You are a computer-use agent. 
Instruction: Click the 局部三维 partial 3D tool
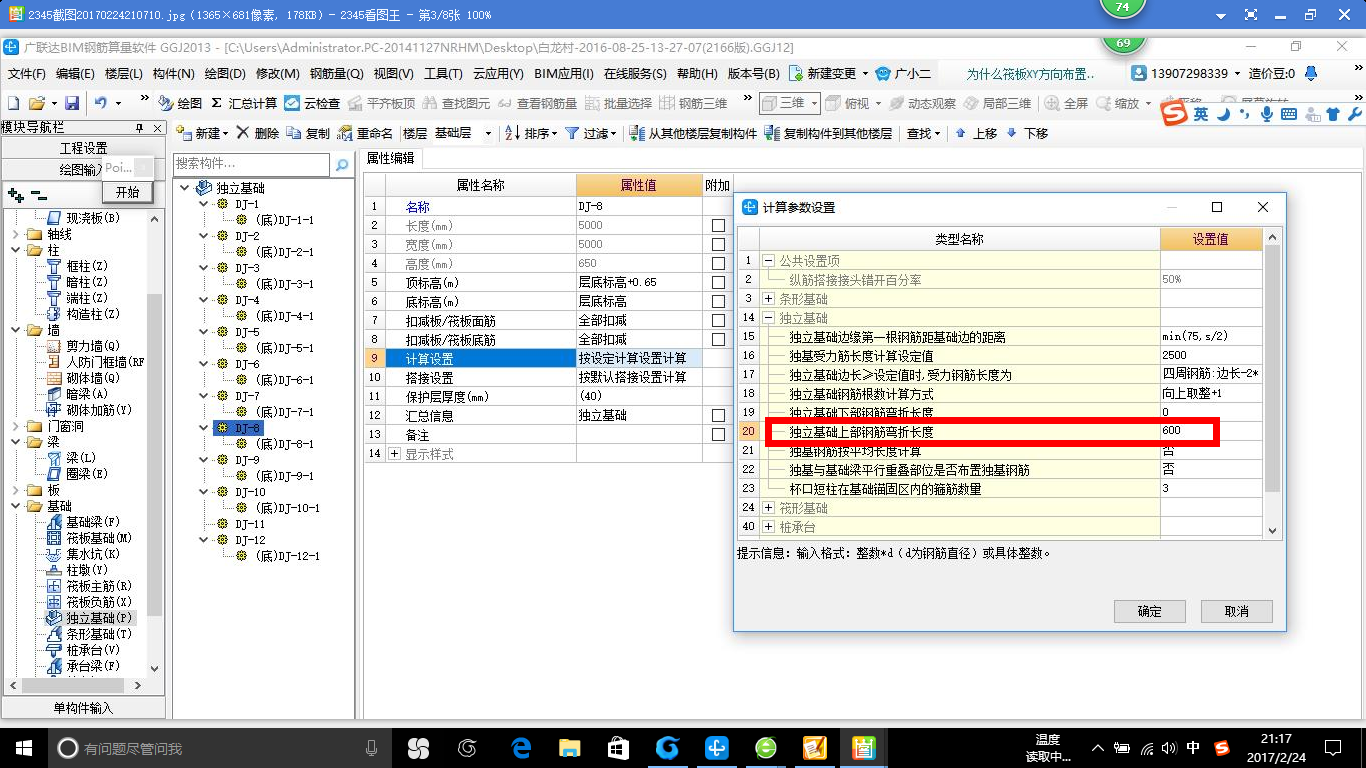point(997,103)
